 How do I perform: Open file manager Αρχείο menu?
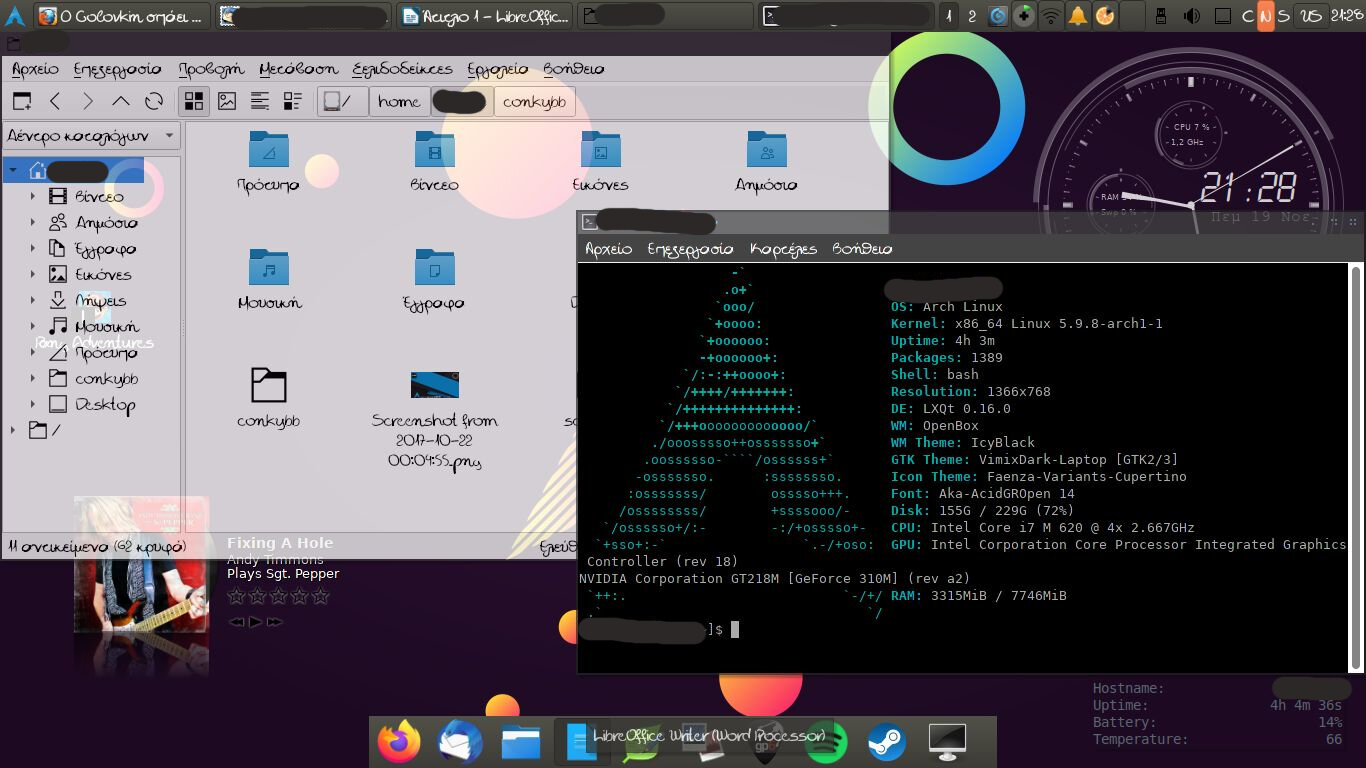[35, 69]
